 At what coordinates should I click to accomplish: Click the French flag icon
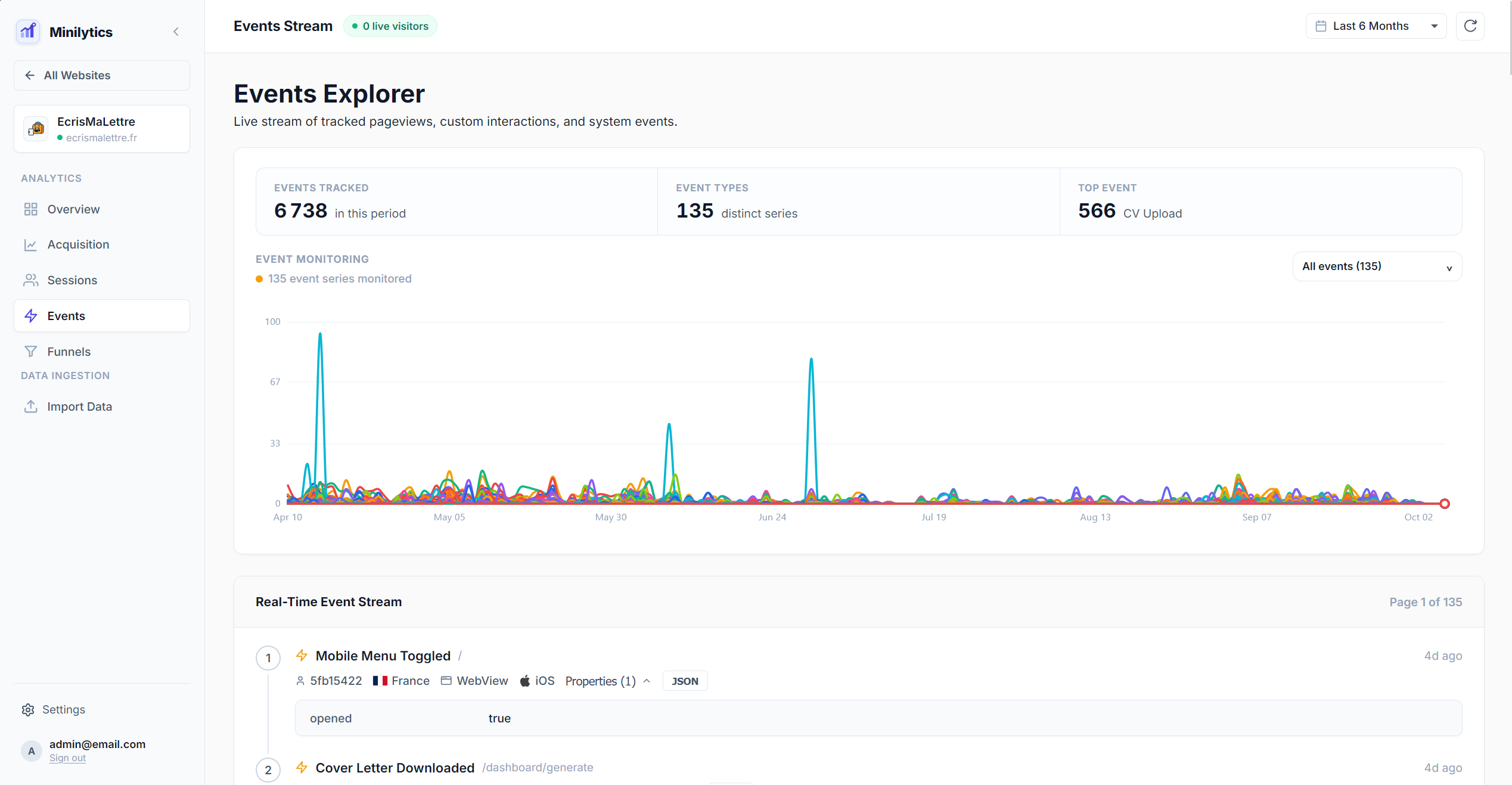(x=380, y=681)
